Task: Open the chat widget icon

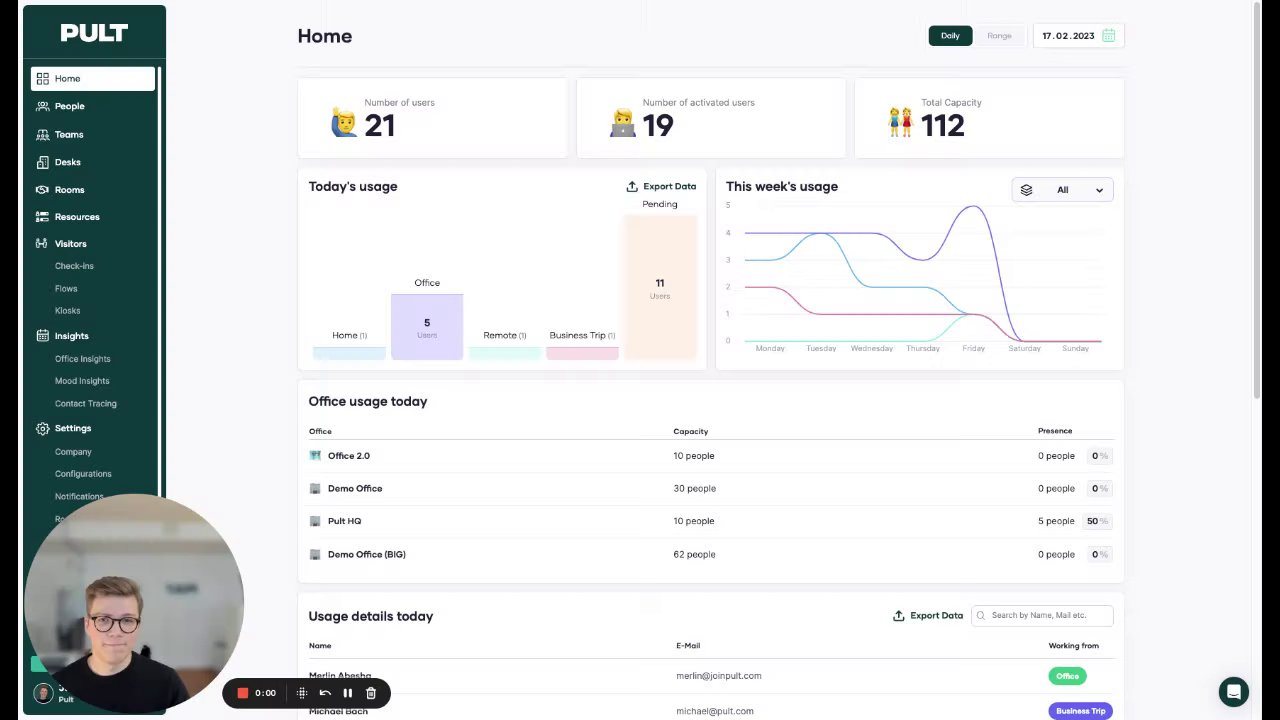Action: click(x=1234, y=692)
